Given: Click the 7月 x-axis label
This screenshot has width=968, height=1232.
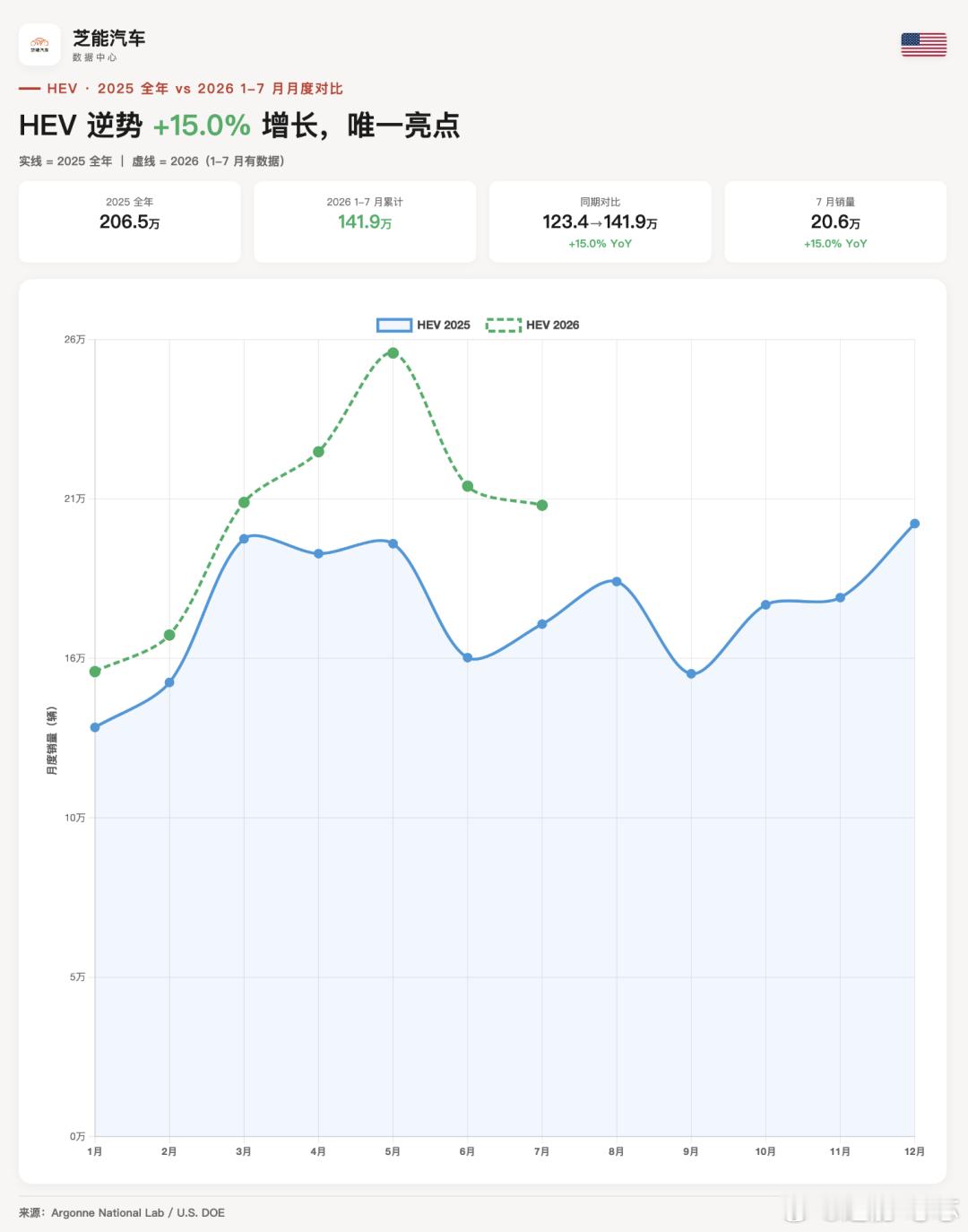Looking at the screenshot, I should pos(542,1151).
